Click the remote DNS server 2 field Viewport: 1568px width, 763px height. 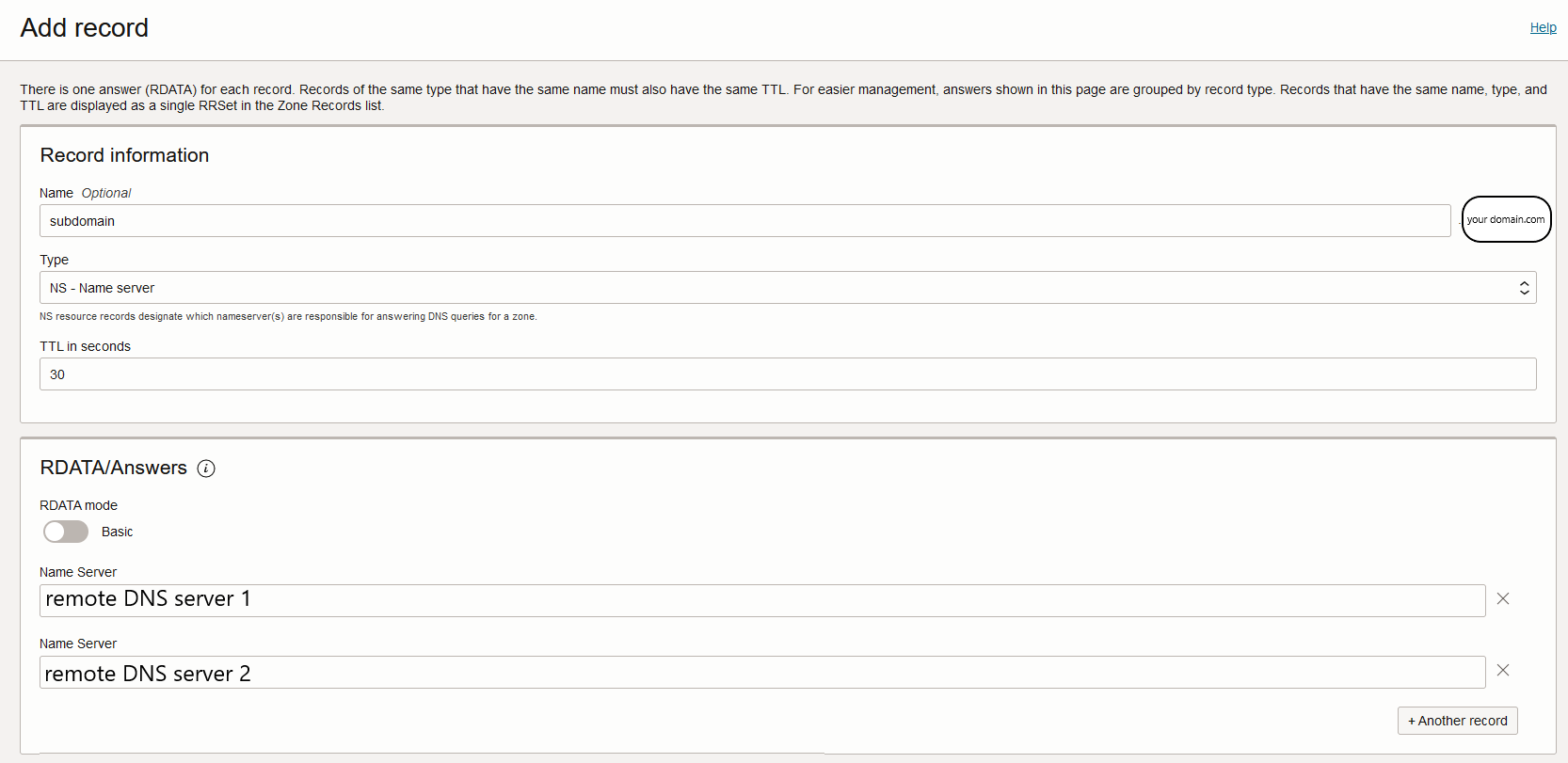[x=761, y=673]
